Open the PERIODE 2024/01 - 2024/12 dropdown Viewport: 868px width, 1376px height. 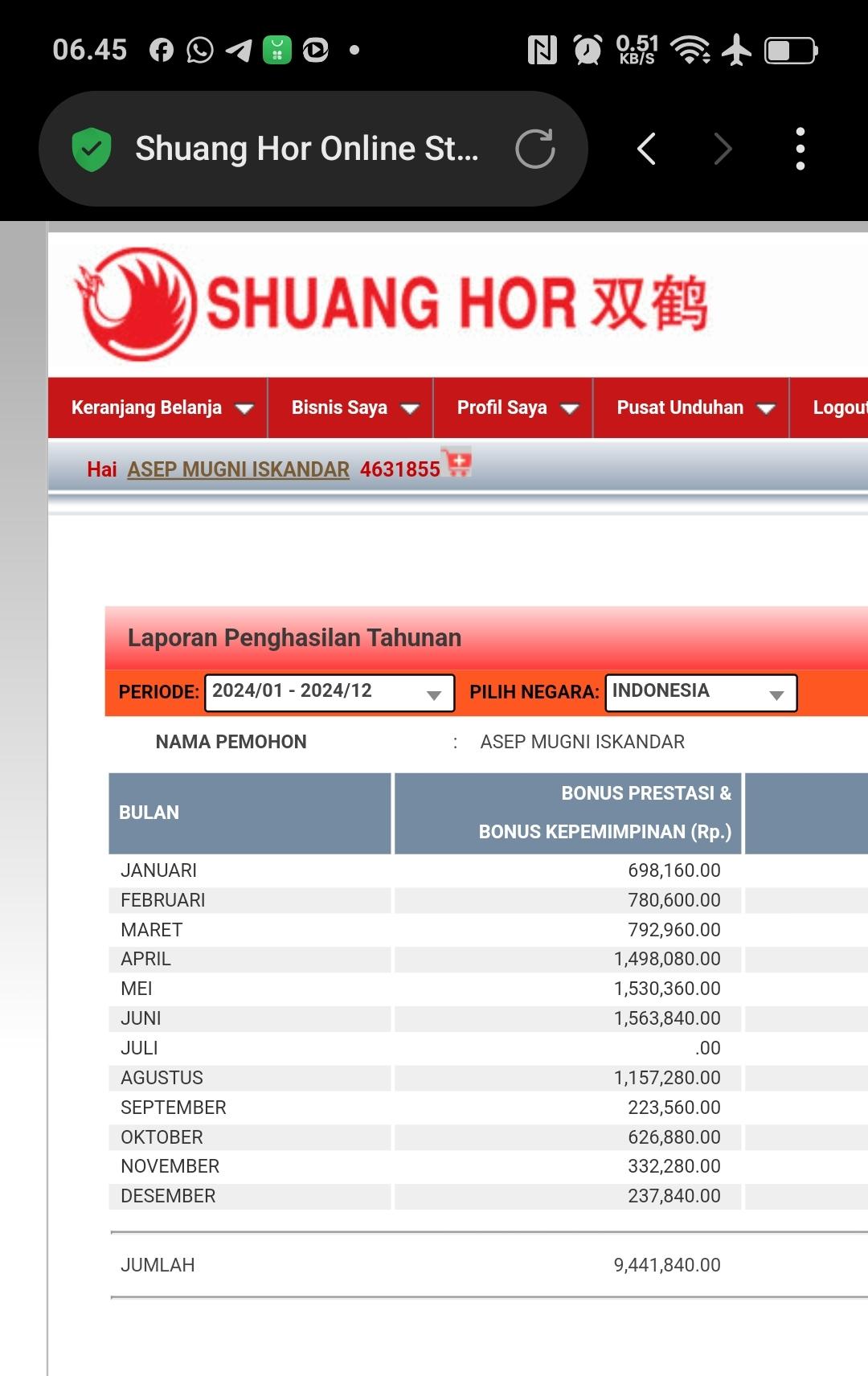pyautogui.click(x=330, y=693)
